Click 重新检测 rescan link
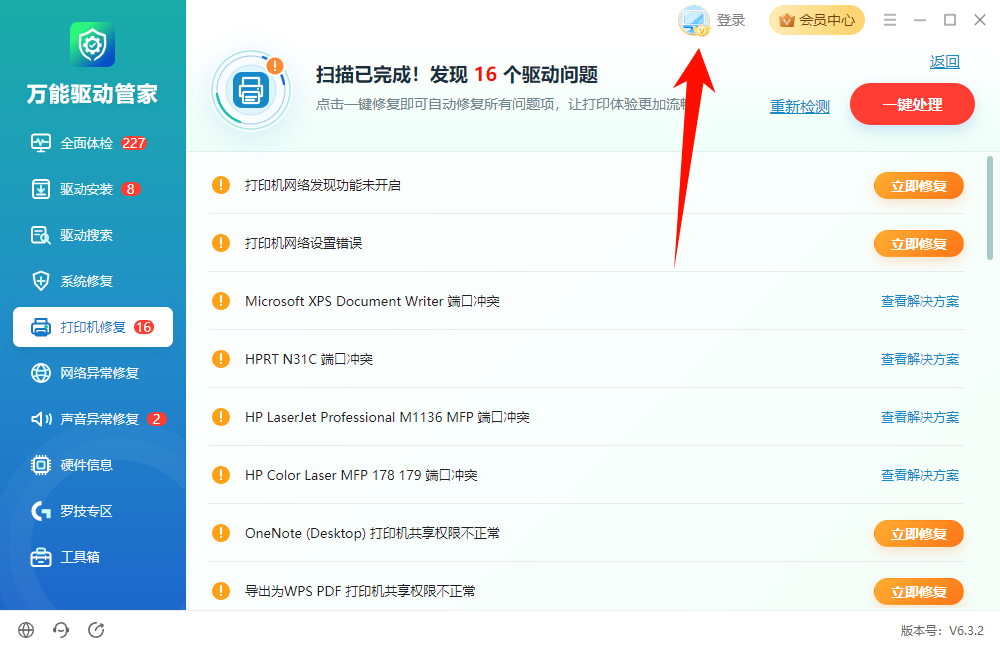1000x650 pixels. (x=800, y=106)
